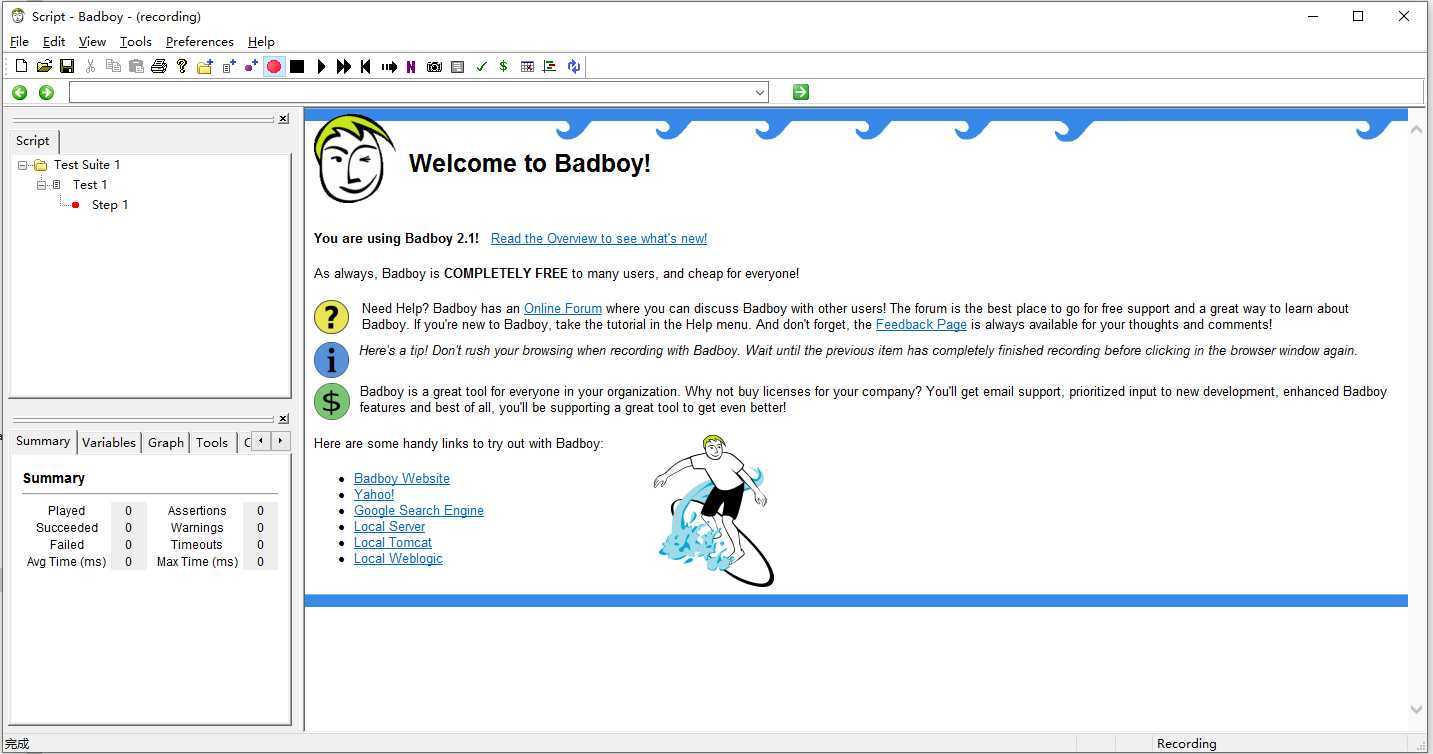Collapse the Test 1 tree node
Screen dimensions: 1433x754
(41, 185)
